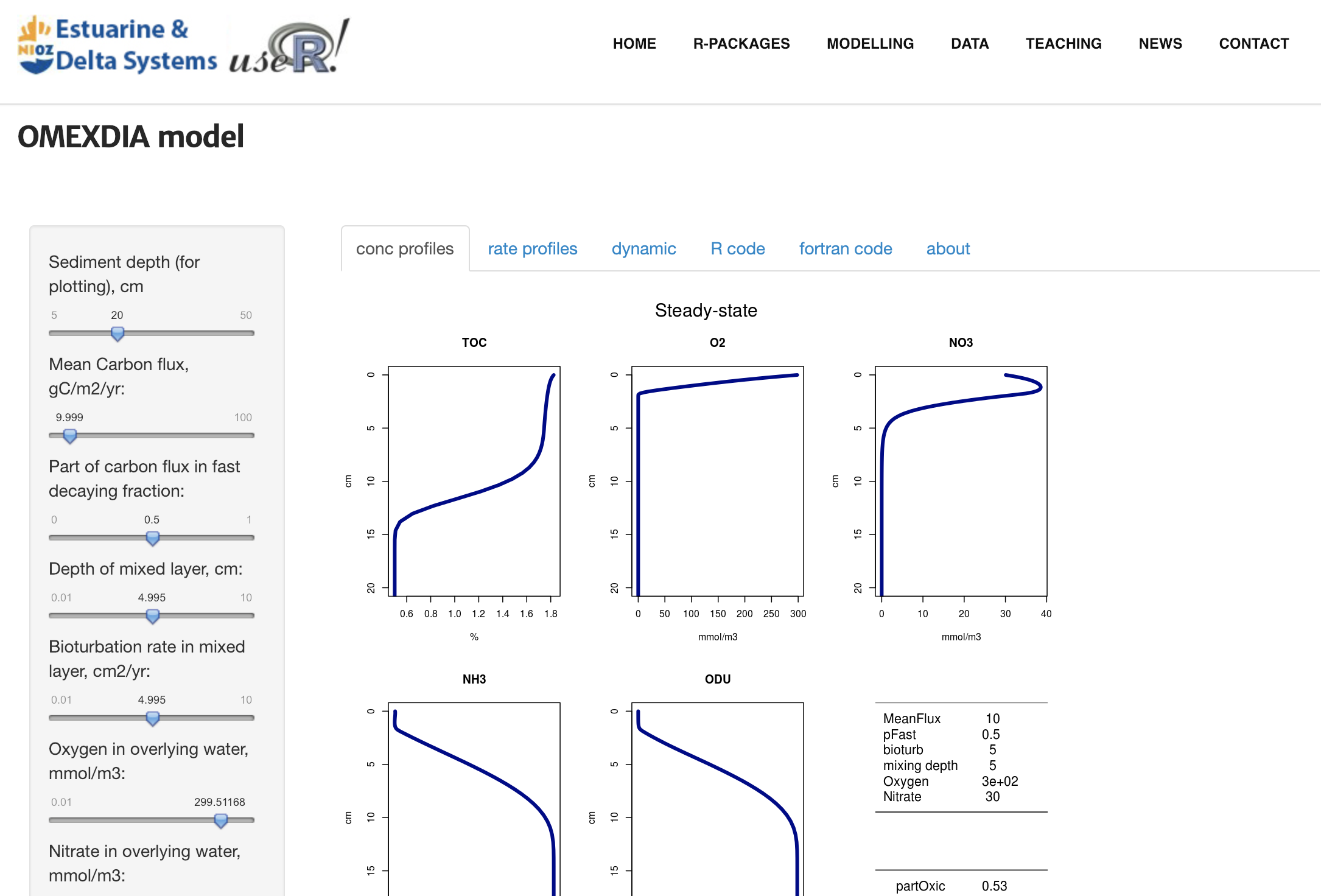
Task: Open the R code tab
Action: (x=738, y=248)
